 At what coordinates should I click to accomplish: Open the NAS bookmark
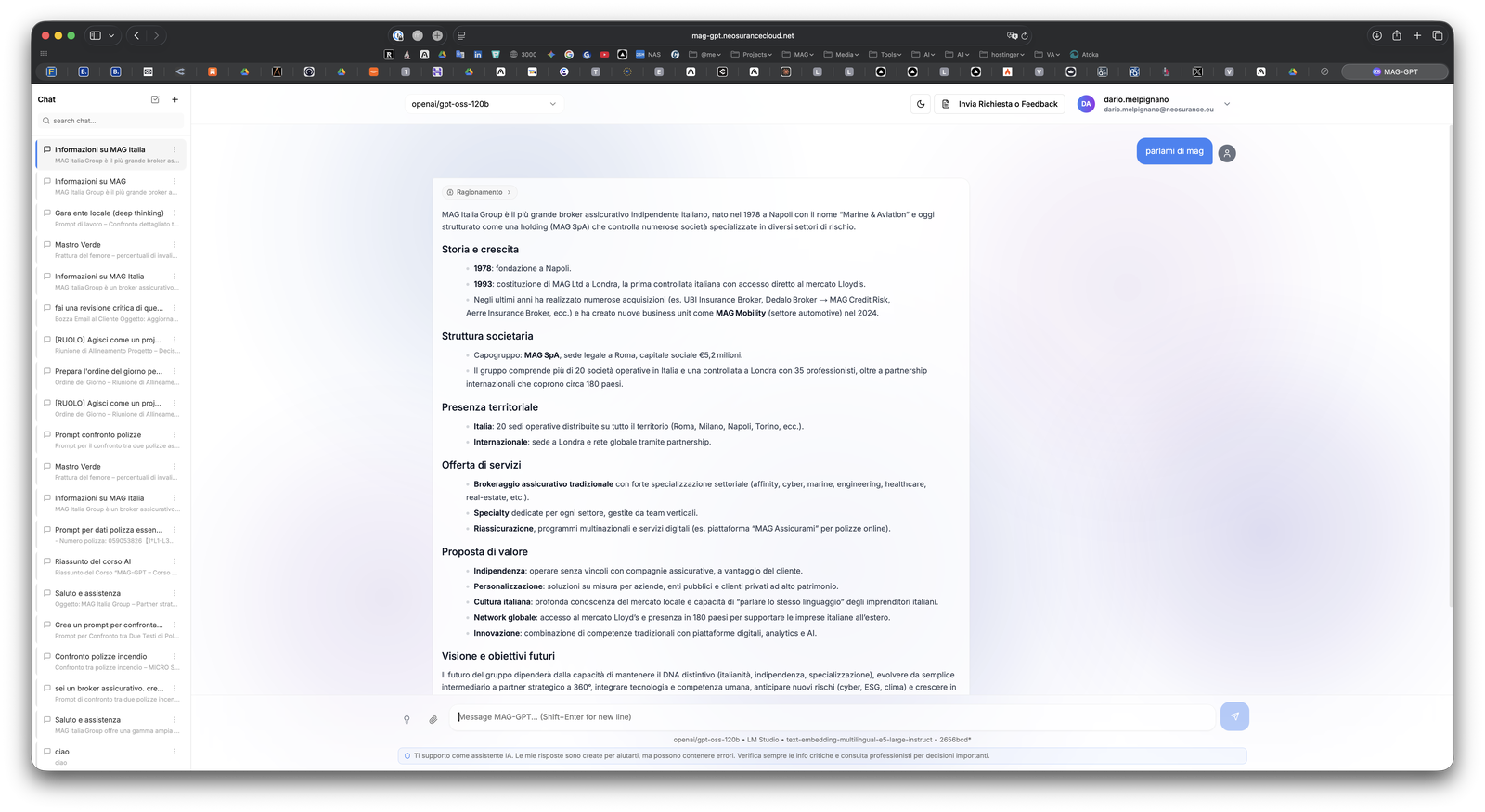click(648, 55)
